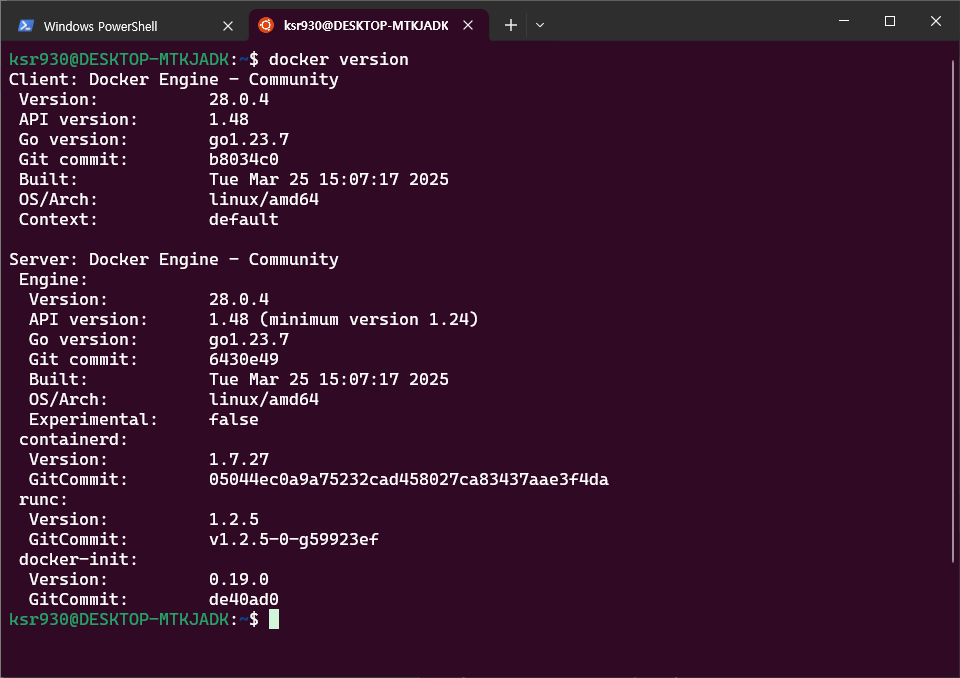Click the typed 'docker version' command

click(339, 59)
